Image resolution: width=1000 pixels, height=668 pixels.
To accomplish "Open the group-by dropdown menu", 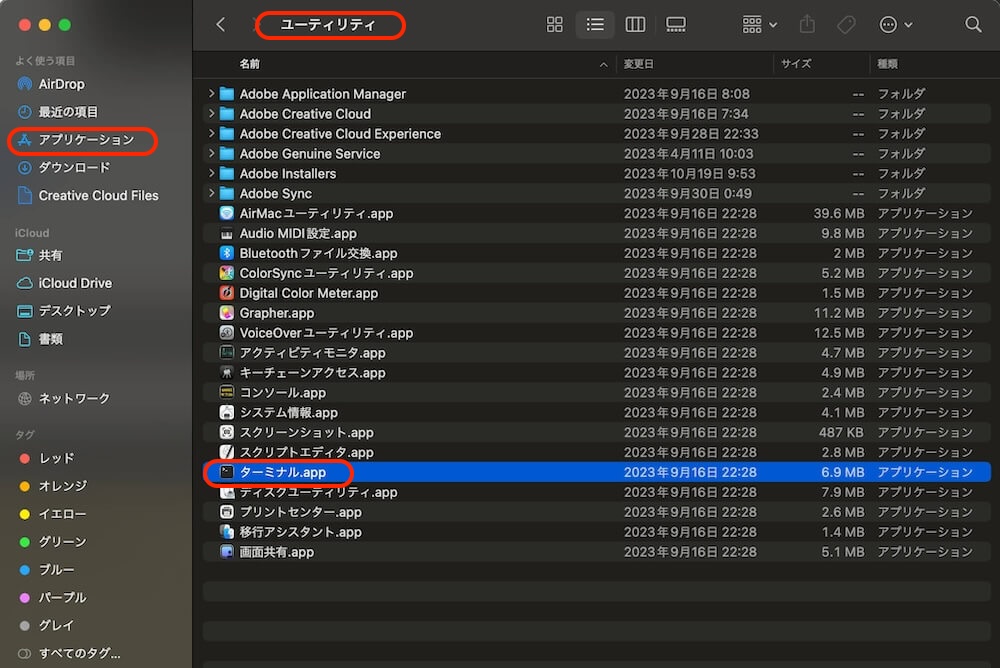I will click(759, 25).
